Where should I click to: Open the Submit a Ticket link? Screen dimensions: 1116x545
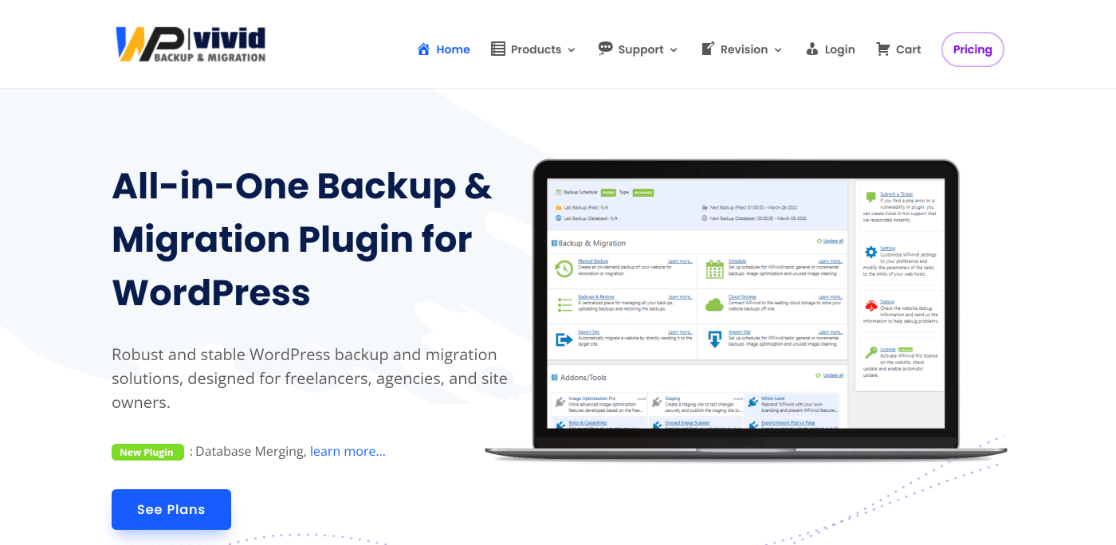point(895,194)
